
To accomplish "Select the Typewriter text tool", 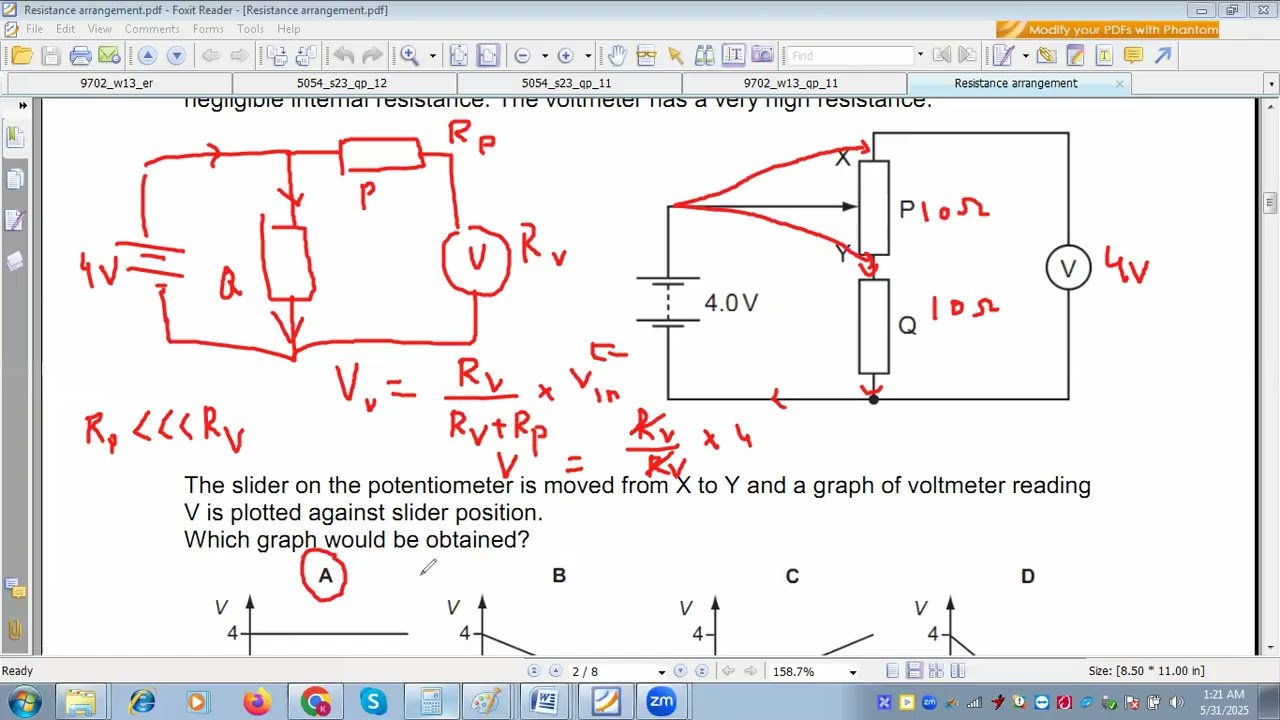I will click(x=1104, y=56).
